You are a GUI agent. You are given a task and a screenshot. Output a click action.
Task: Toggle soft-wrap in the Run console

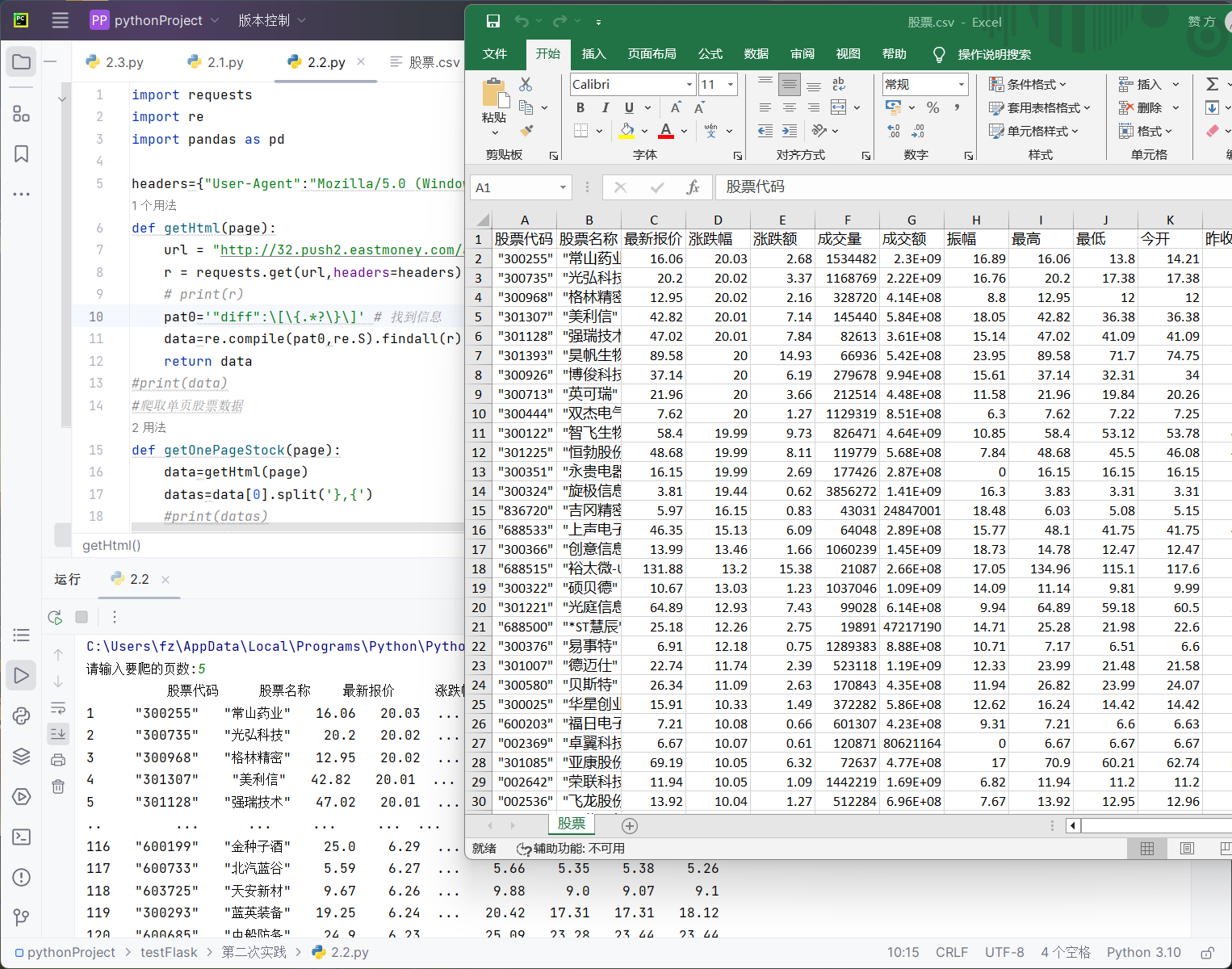pos(58,708)
